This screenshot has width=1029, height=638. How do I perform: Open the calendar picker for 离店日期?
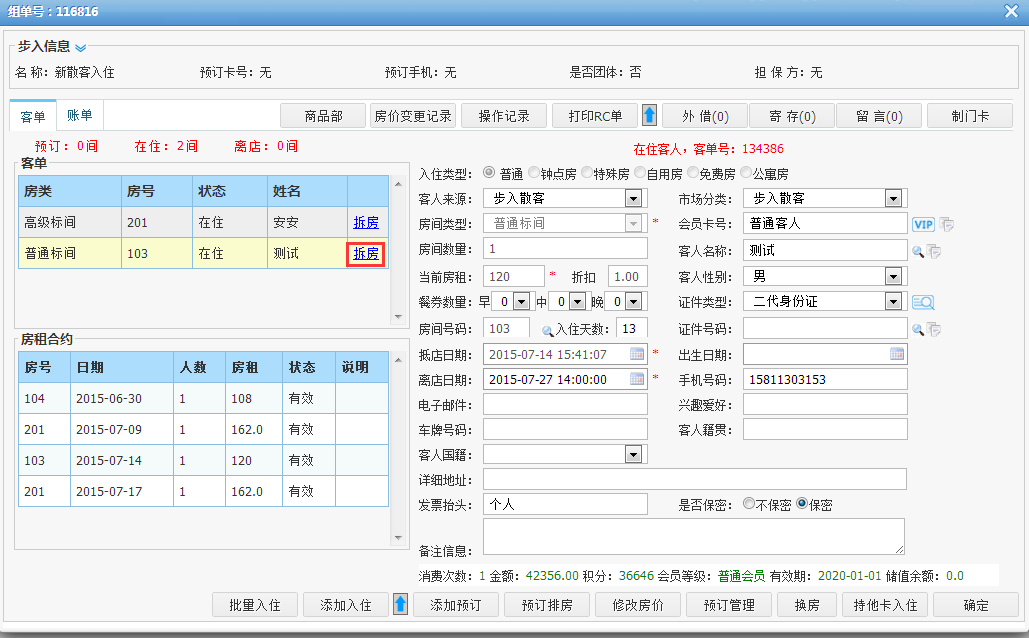pyautogui.click(x=637, y=380)
